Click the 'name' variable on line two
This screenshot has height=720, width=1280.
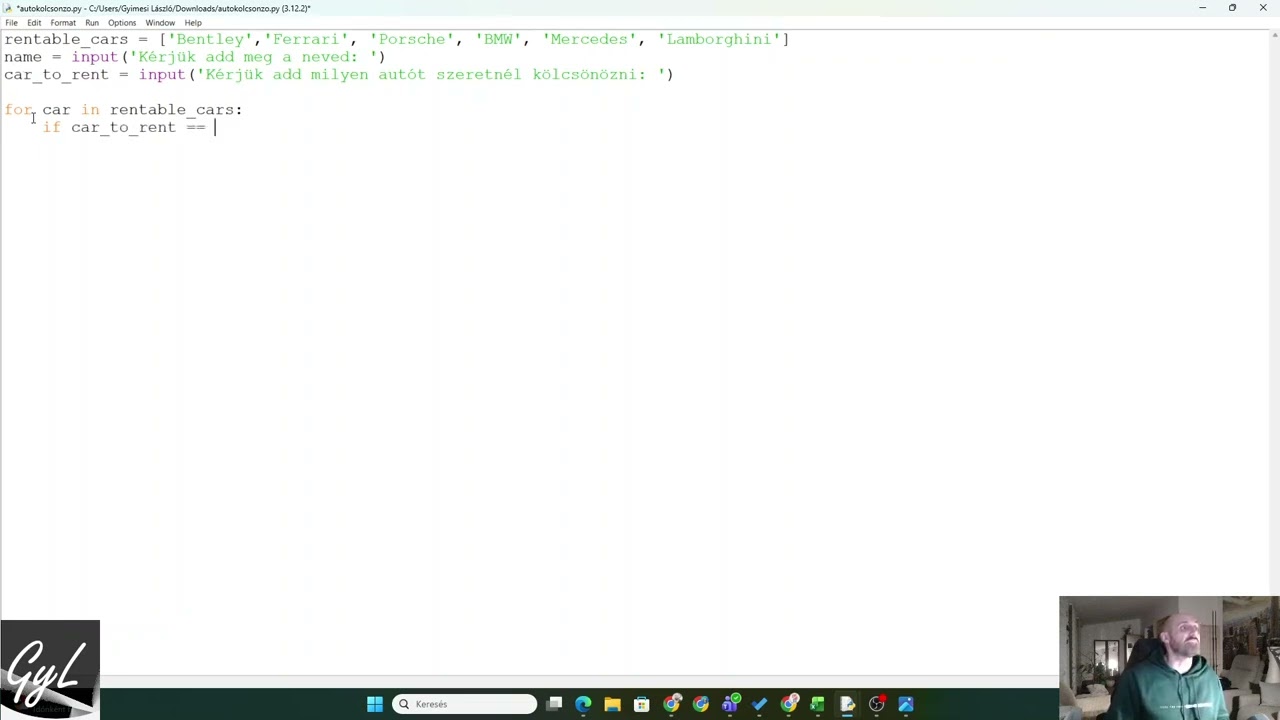click(23, 57)
